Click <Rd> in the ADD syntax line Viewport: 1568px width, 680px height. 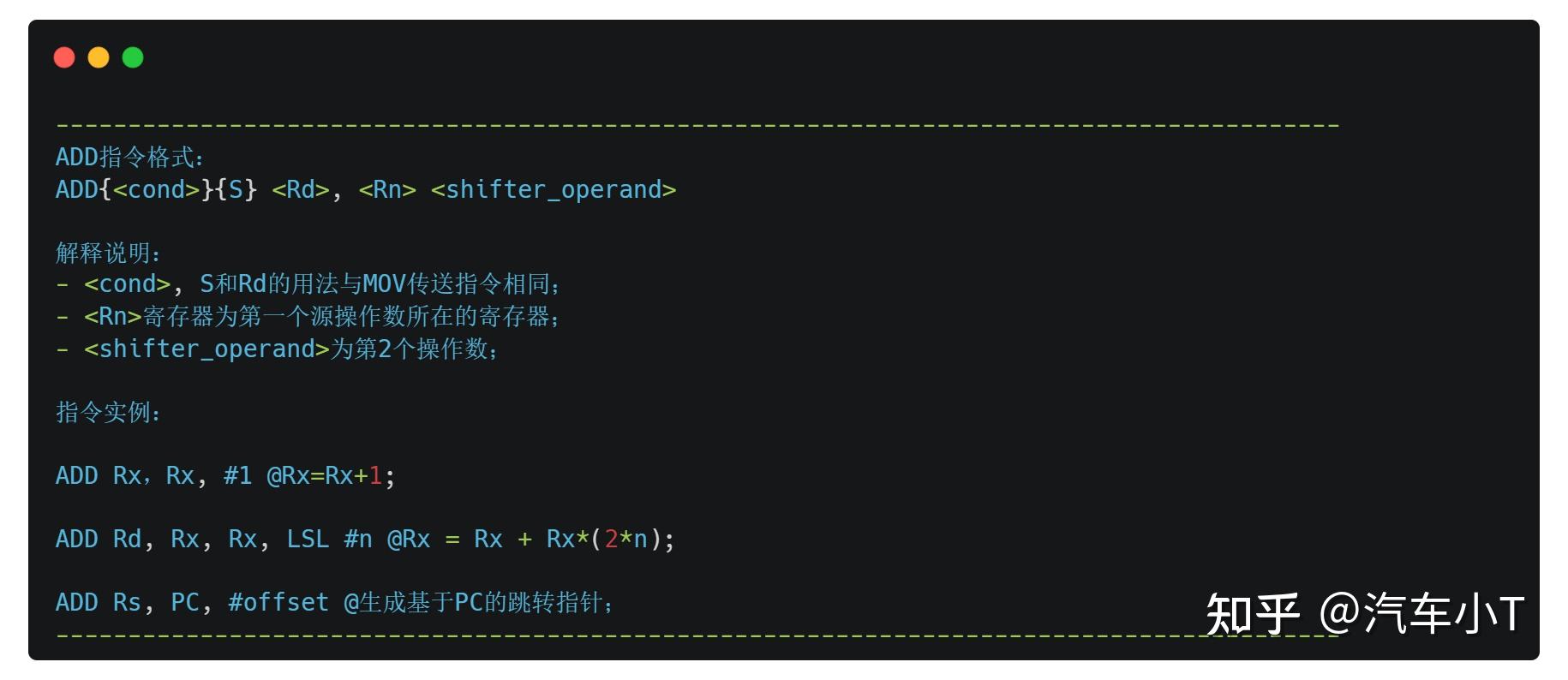301,189
